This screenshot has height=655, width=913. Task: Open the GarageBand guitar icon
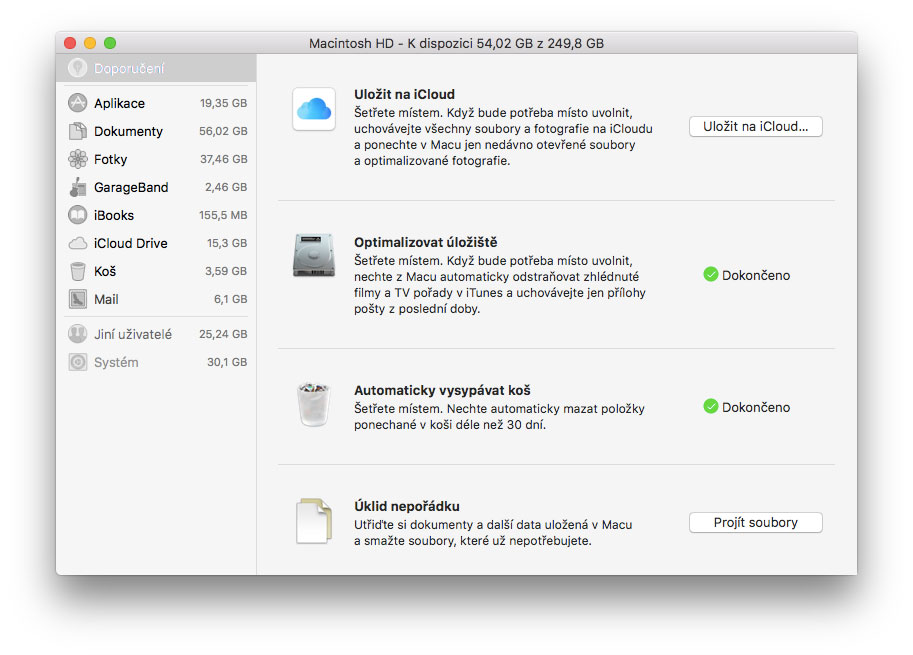click(x=77, y=187)
